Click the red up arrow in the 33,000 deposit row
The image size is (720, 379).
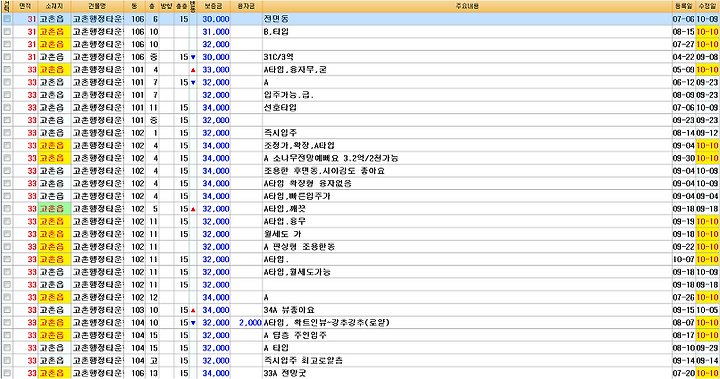click(193, 70)
